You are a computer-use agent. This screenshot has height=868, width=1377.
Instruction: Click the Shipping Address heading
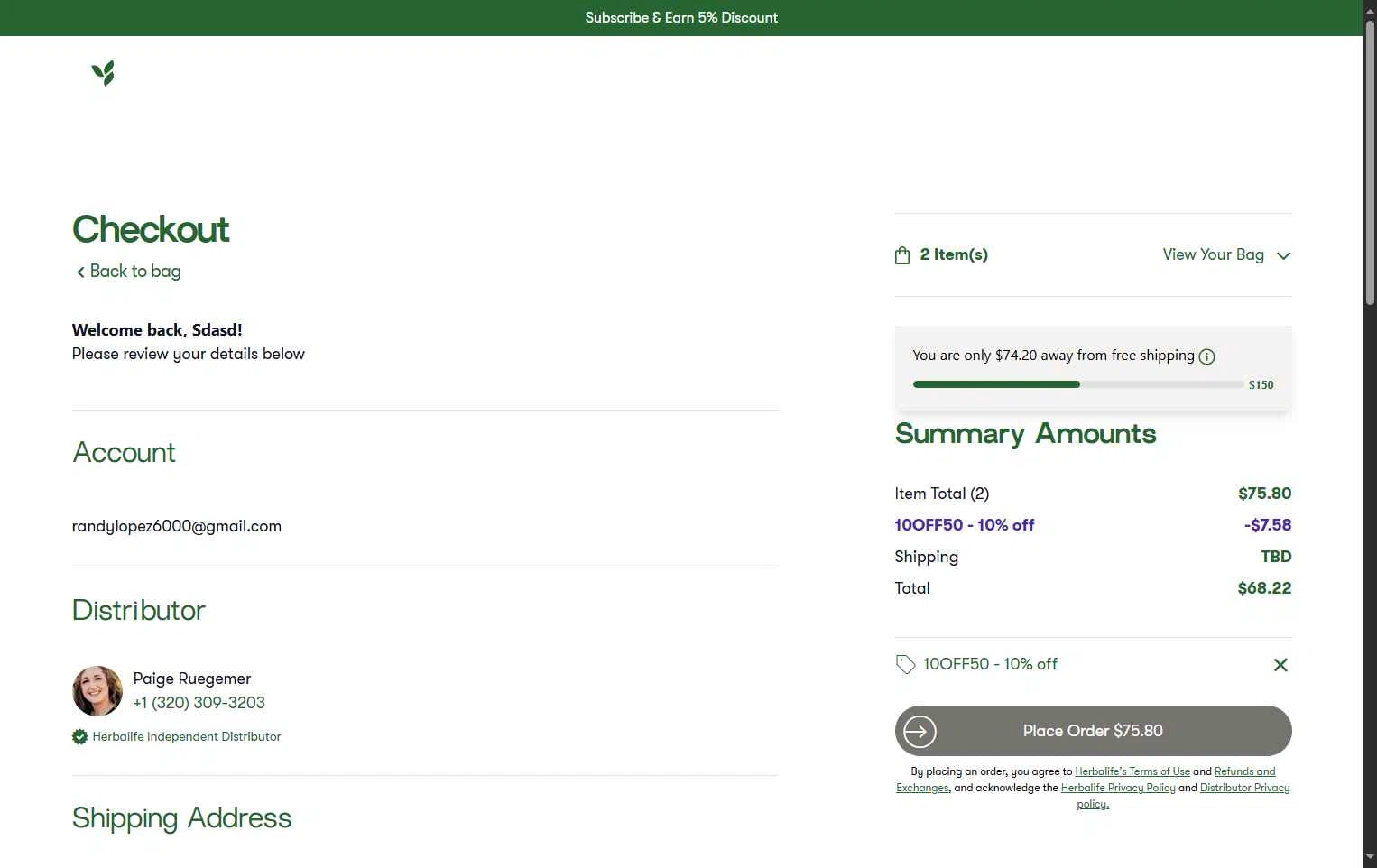[x=182, y=818]
